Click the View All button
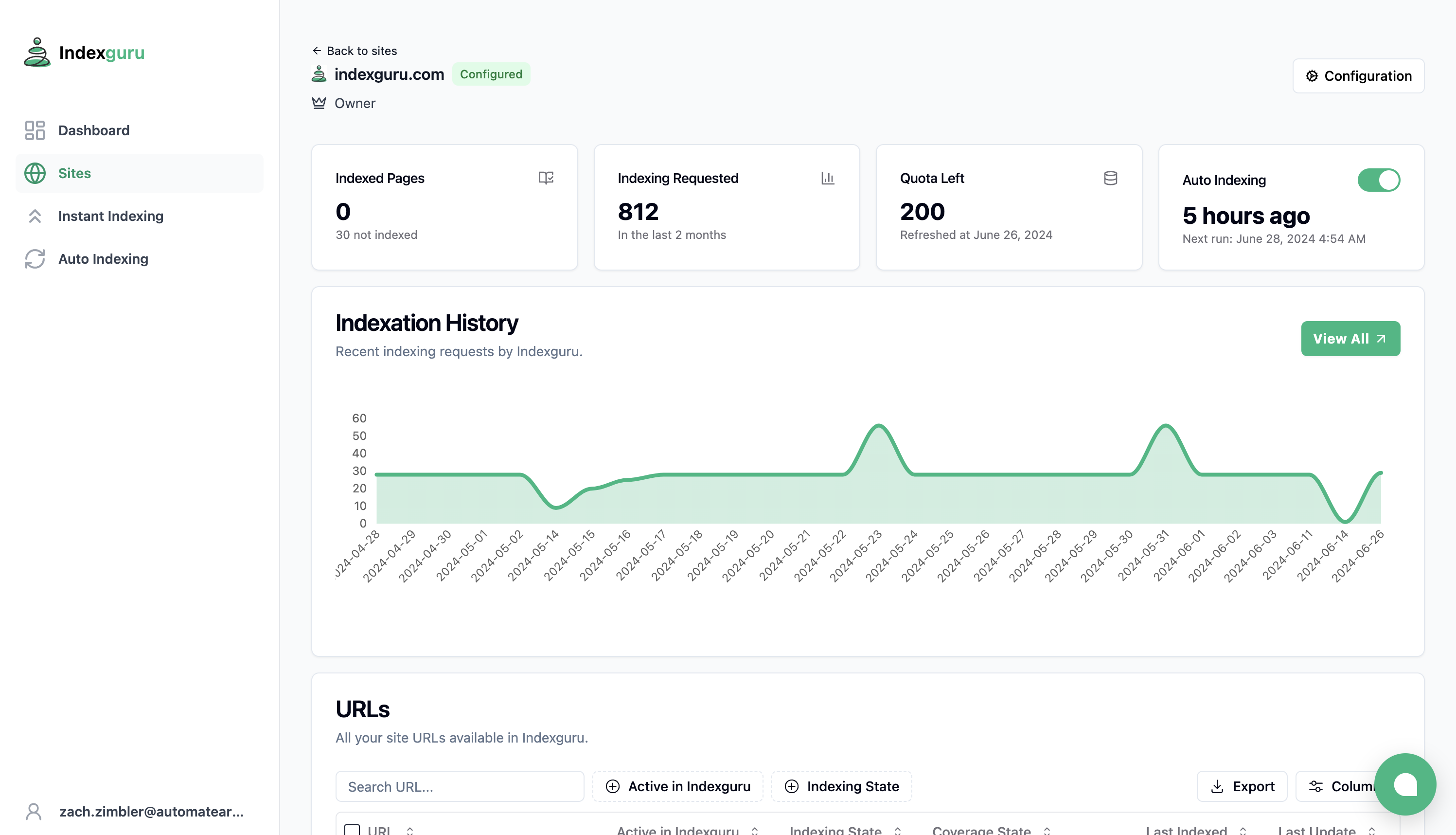 point(1349,338)
